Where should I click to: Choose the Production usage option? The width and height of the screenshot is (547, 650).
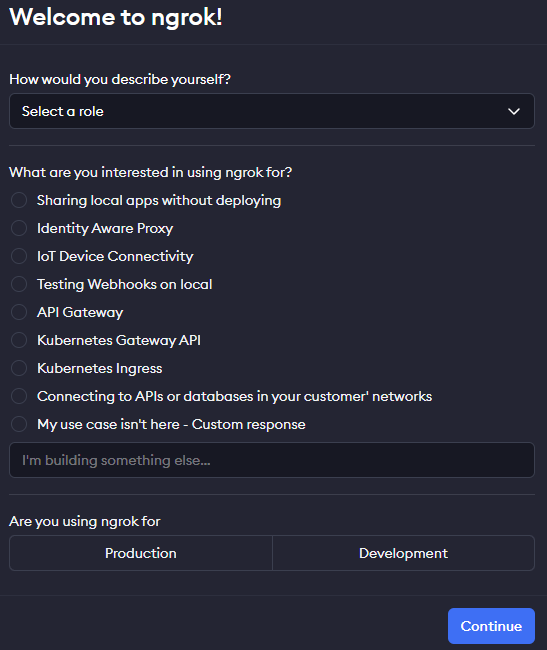[141, 553]
